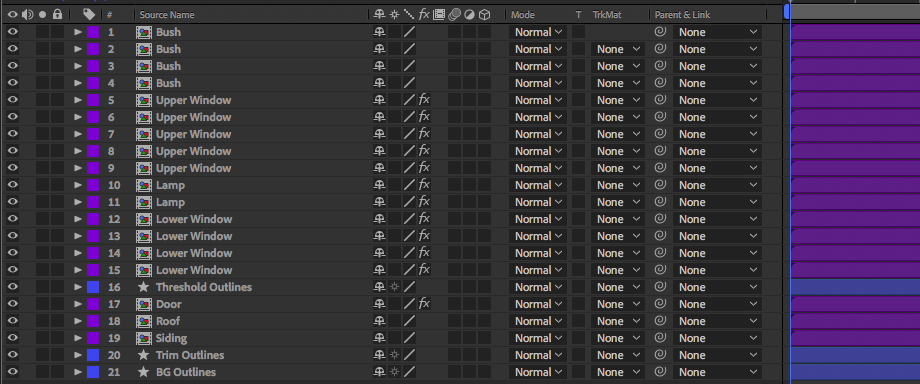
Task: Enable 3D layer switch on layer 18 Roof
Action: tap(484, 321)
